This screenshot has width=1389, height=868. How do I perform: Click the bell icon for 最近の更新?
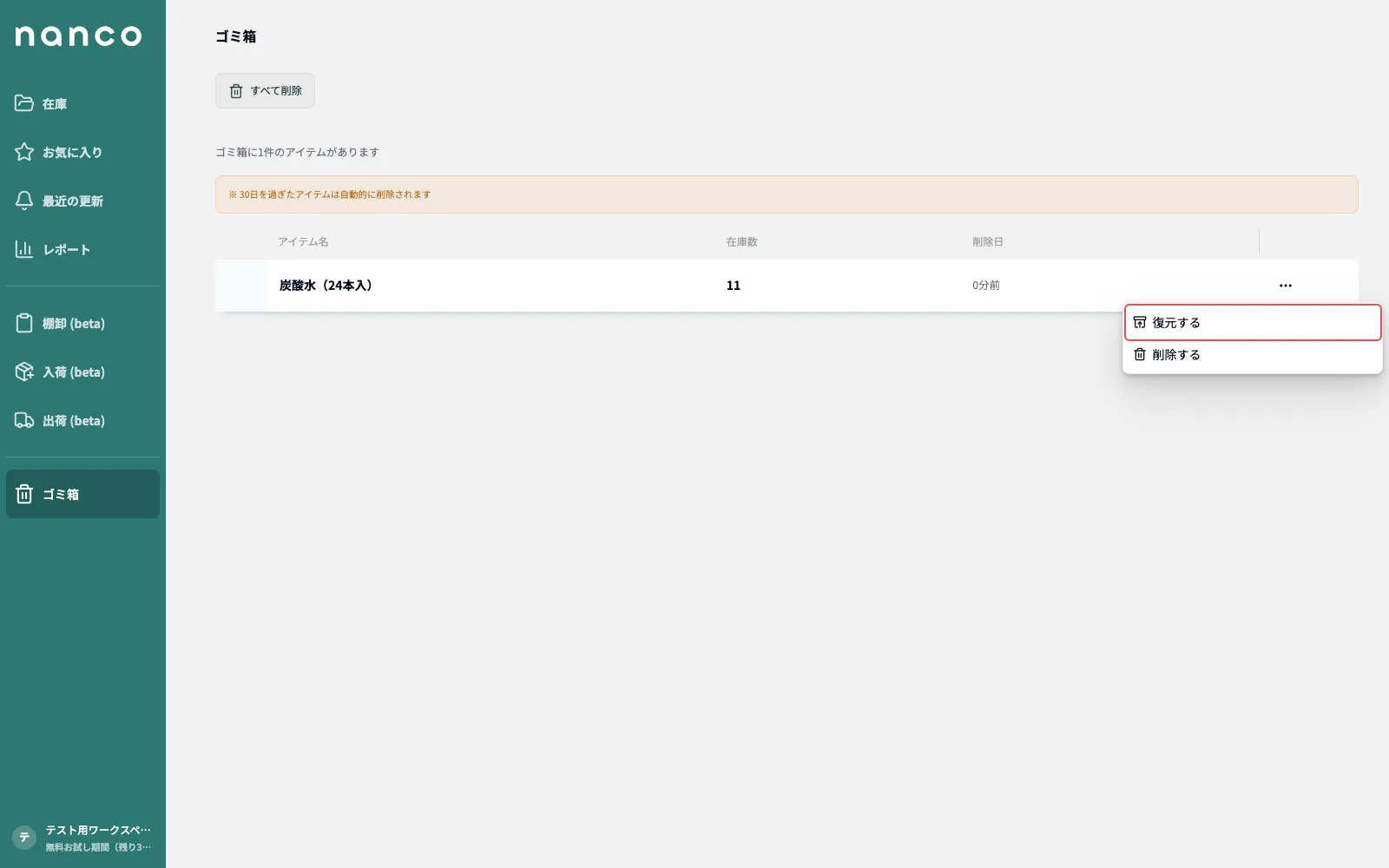coord(24,201)
